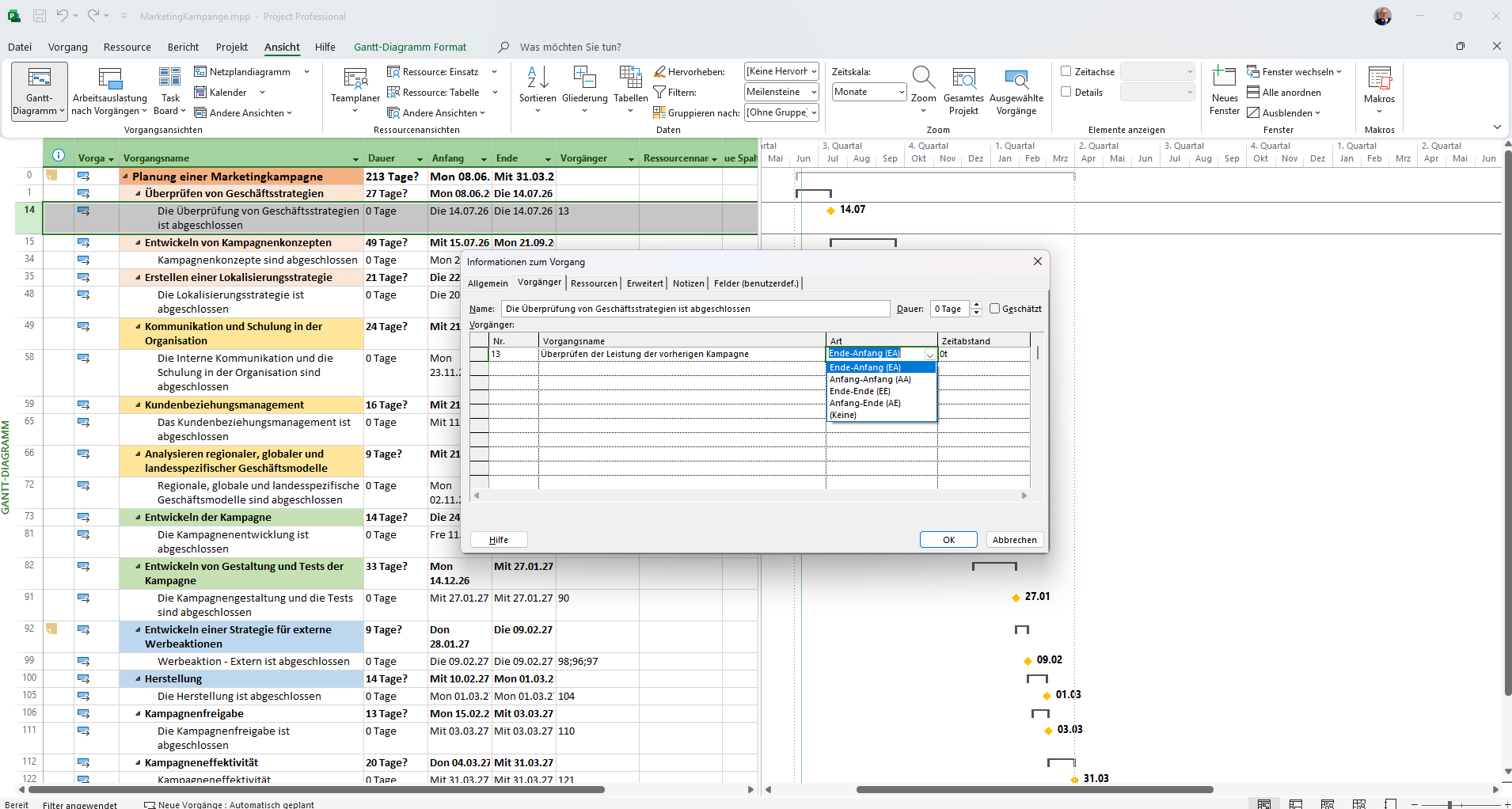This screenshot has height=809, width=1512.
Task: Open Arbeitsauslastung nach Vorgängen view
Action: point(109,92)
